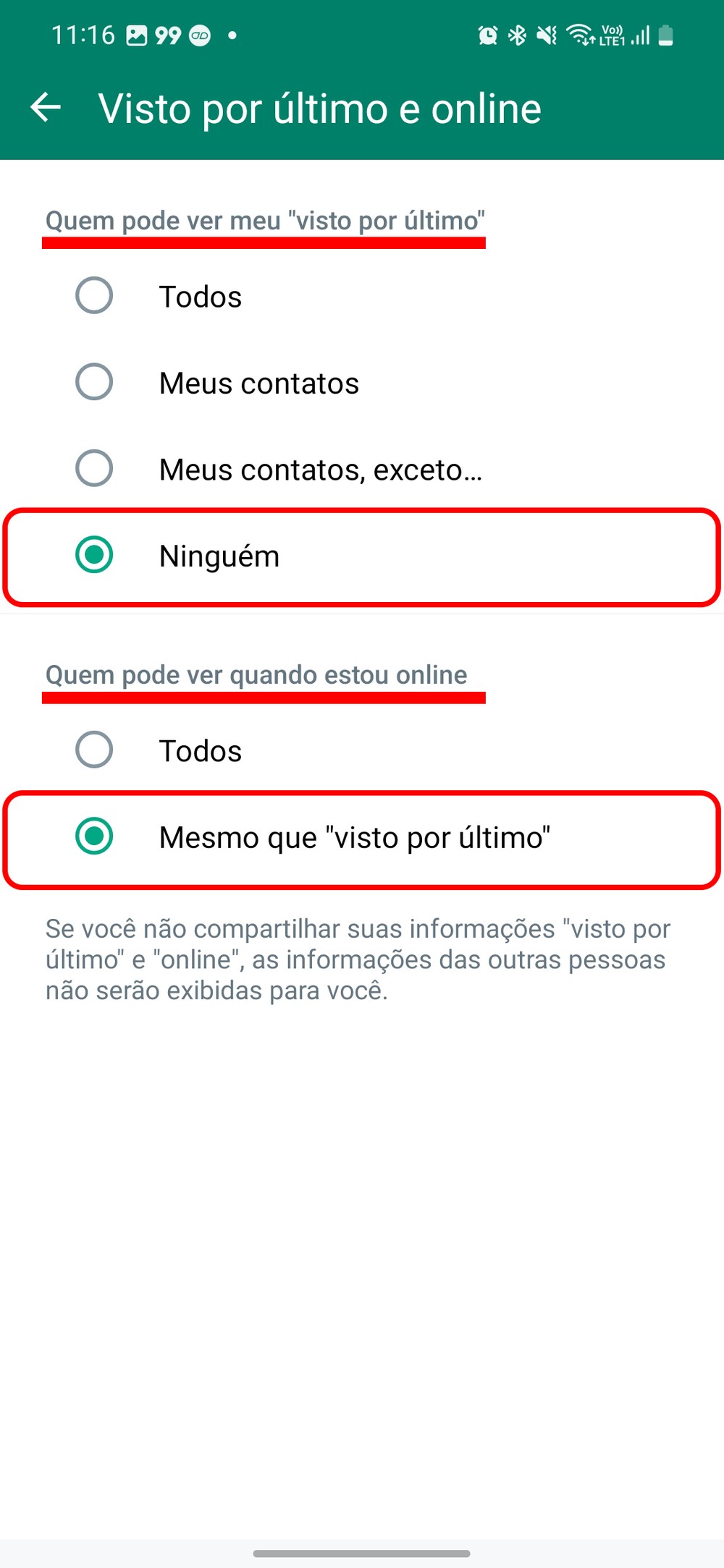Viewport: 724px width, 1568px height.
Task: Tap the gallery image notification icon
Action: (136, 35)
